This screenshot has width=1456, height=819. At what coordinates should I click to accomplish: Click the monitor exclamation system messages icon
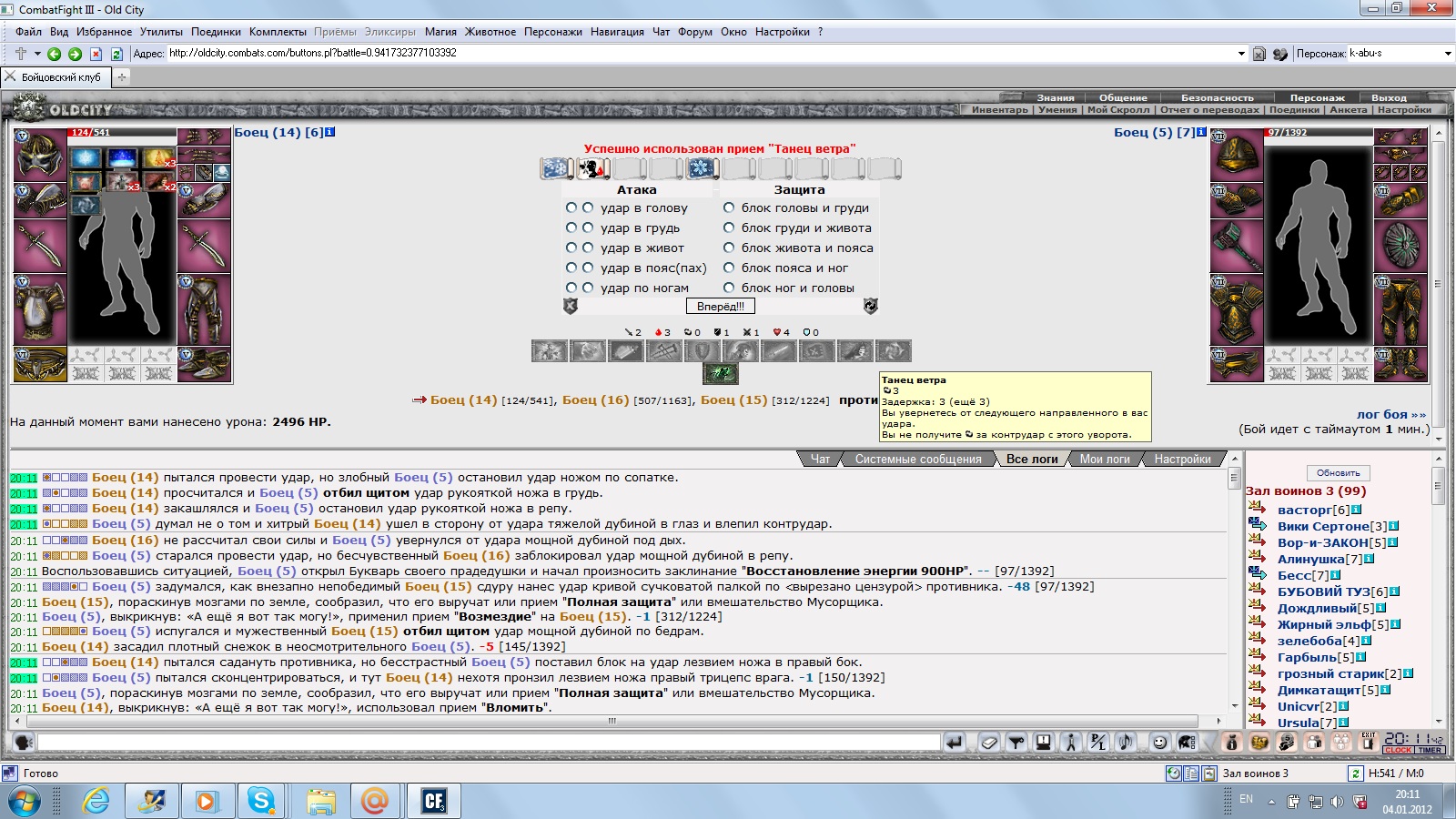coord(1044,743)
